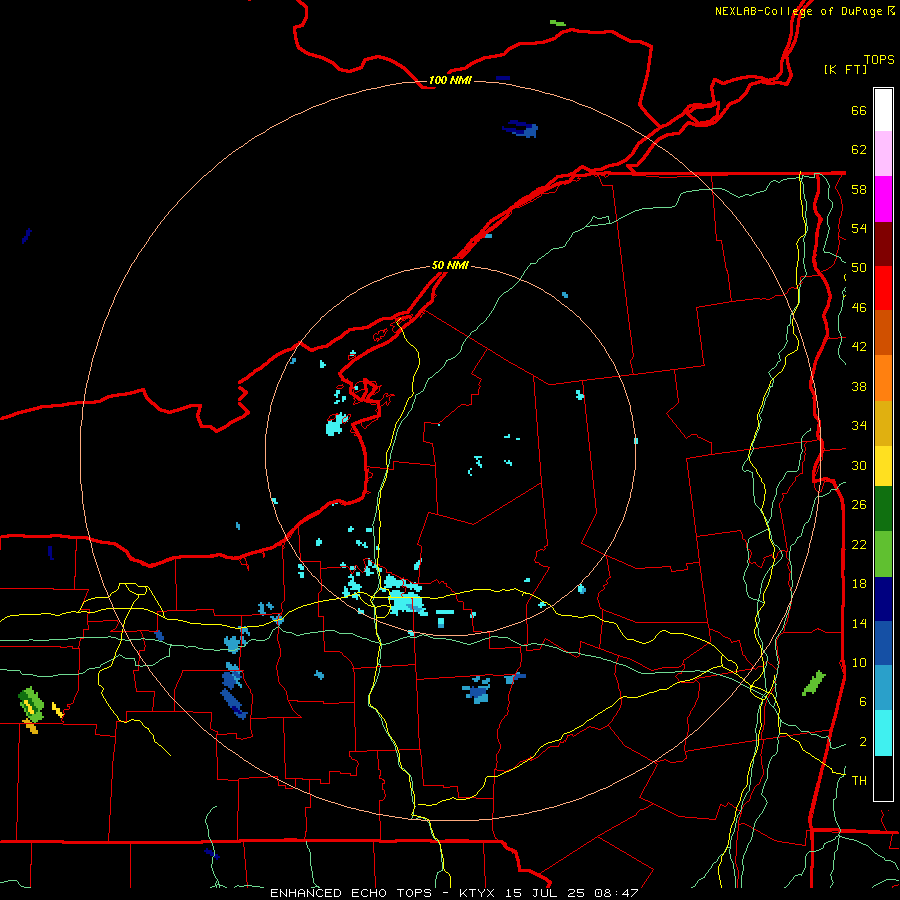Image resolution: width=900 pixels, height=900 pixels.
Task: Click the yellow legend swatch
Action: tap(883, 465)
